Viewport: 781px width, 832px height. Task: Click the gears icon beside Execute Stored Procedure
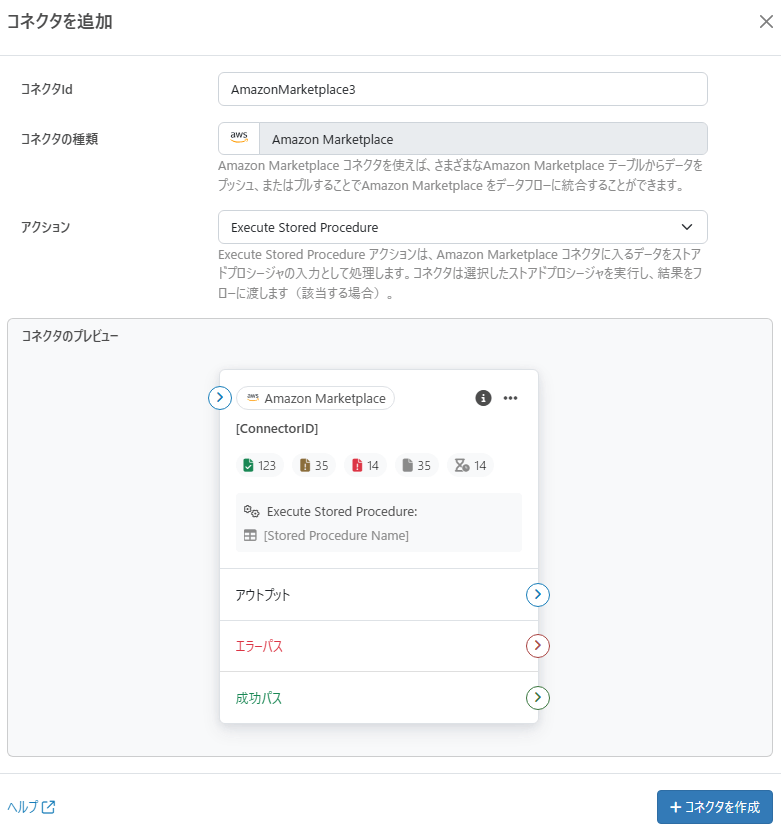(x=251, y=511)
